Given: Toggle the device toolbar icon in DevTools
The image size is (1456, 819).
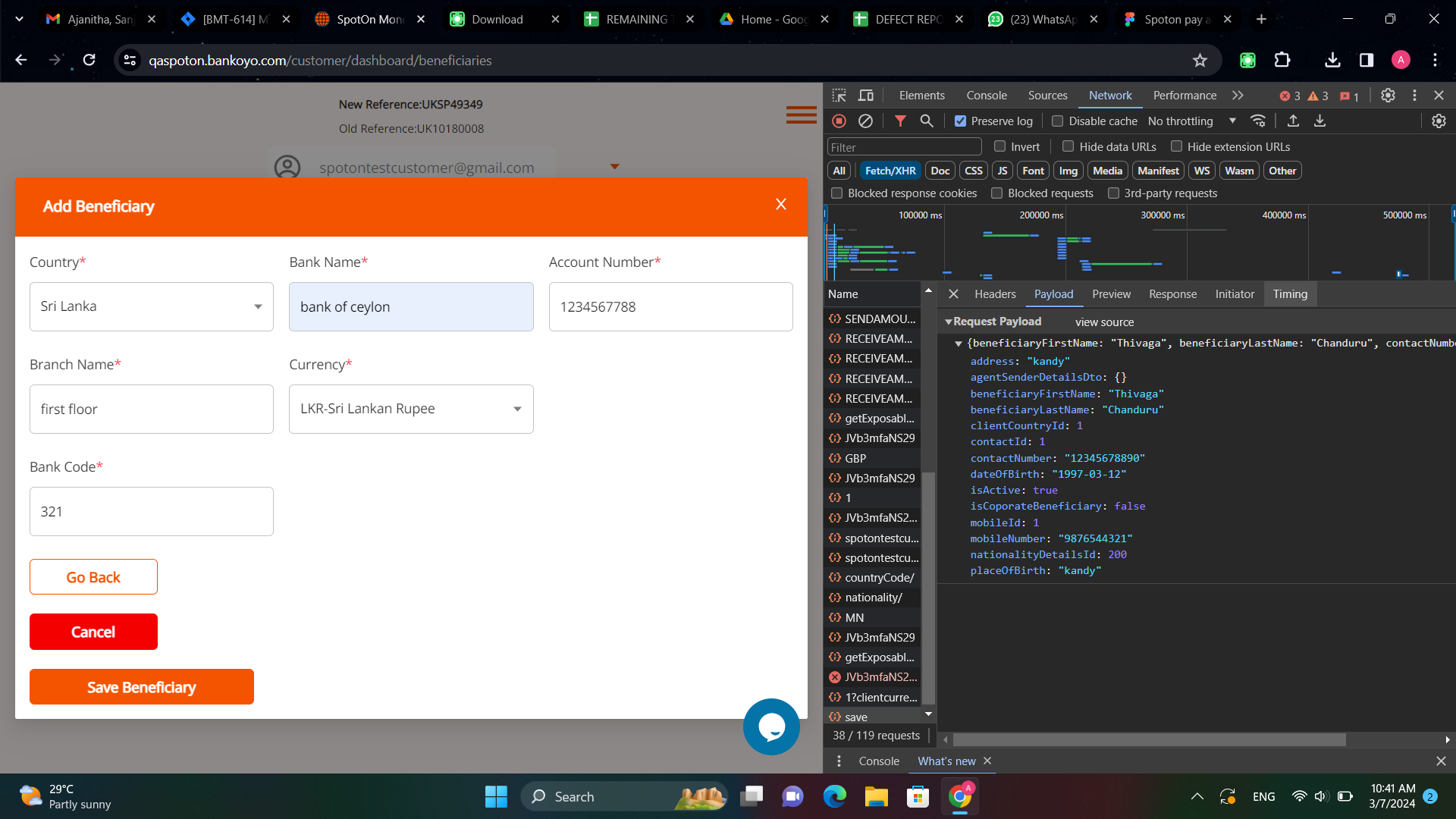Looking at the screenshot, I should (865, 96).
